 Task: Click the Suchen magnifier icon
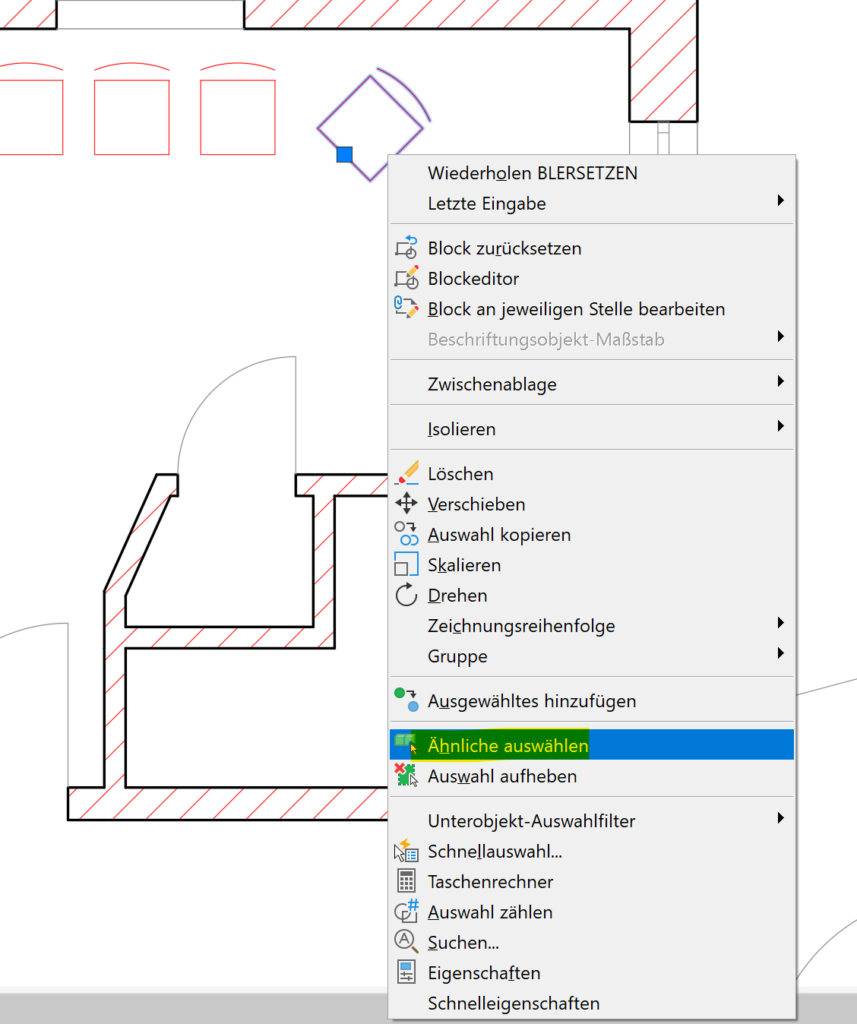(406, 942)
